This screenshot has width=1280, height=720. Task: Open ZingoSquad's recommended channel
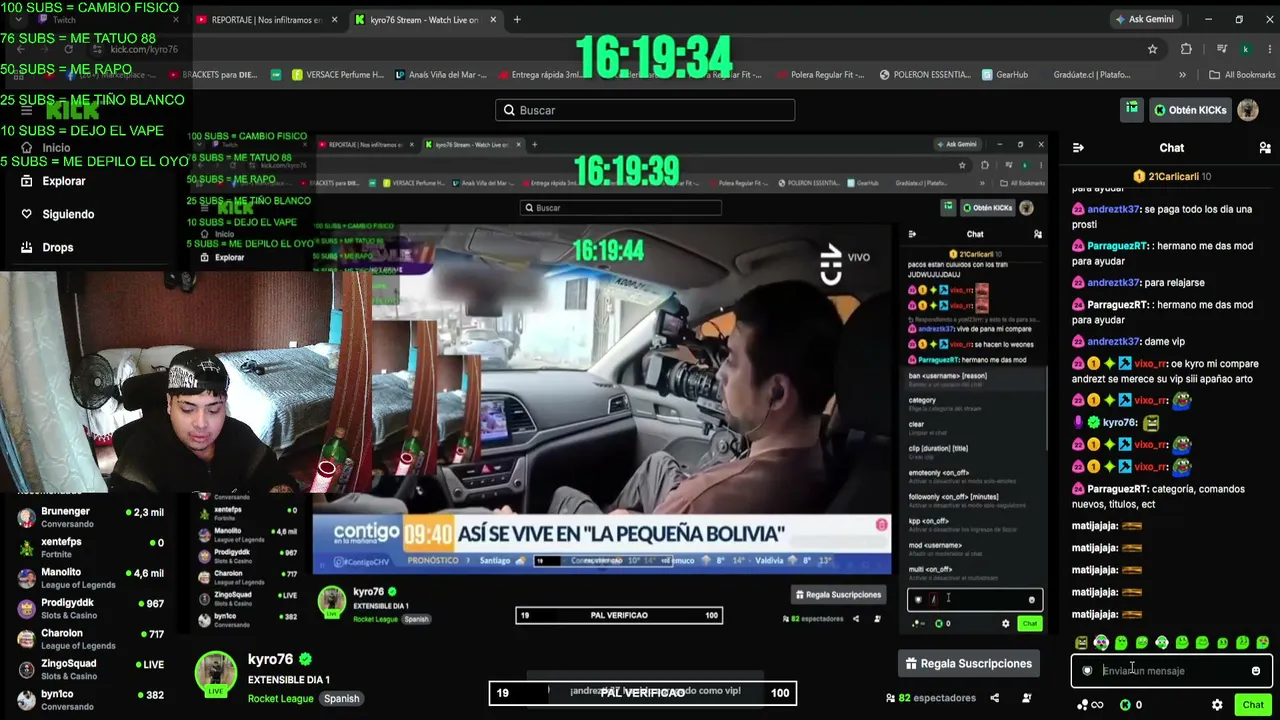(x=91, y=669)
